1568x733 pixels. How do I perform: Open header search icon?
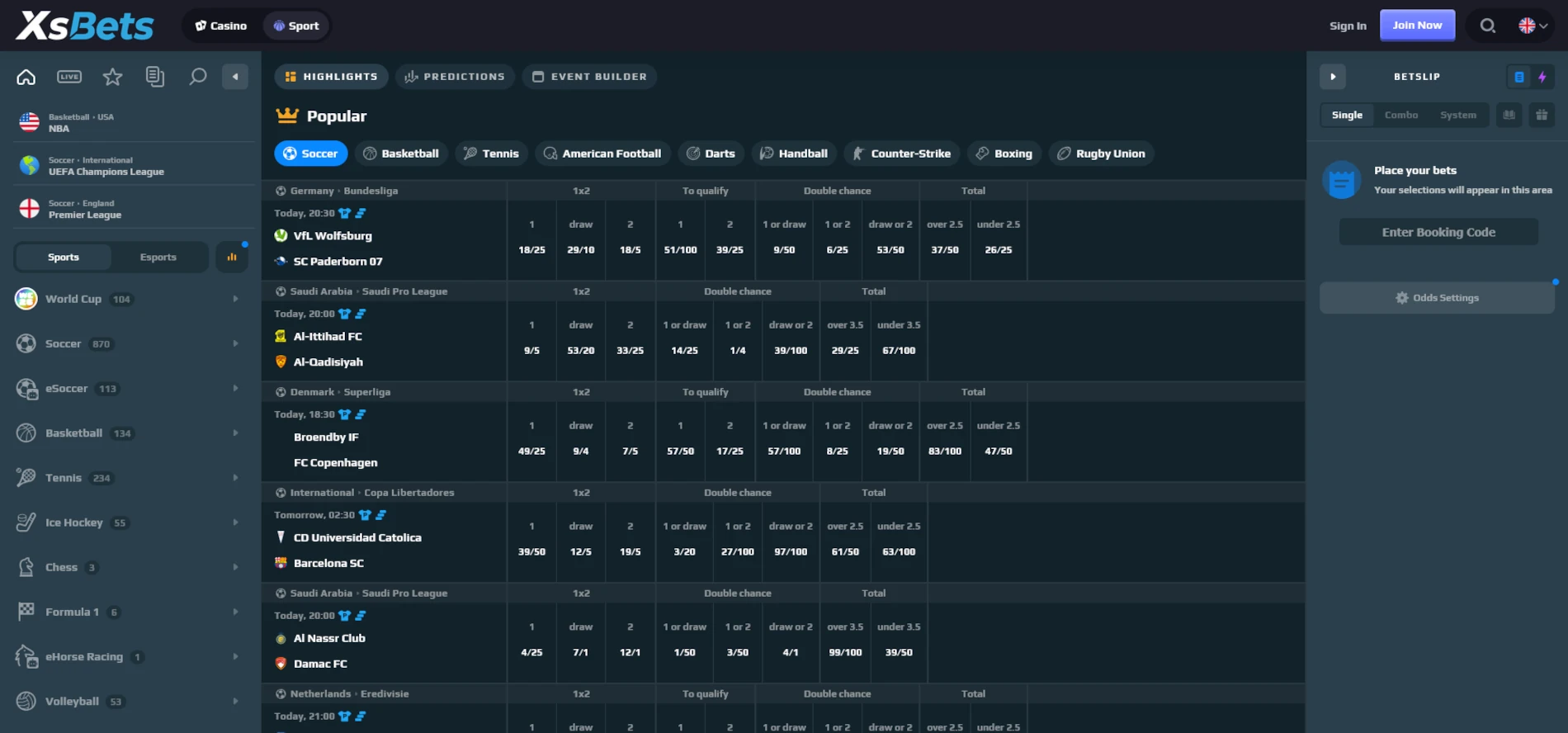(1487, 26)
